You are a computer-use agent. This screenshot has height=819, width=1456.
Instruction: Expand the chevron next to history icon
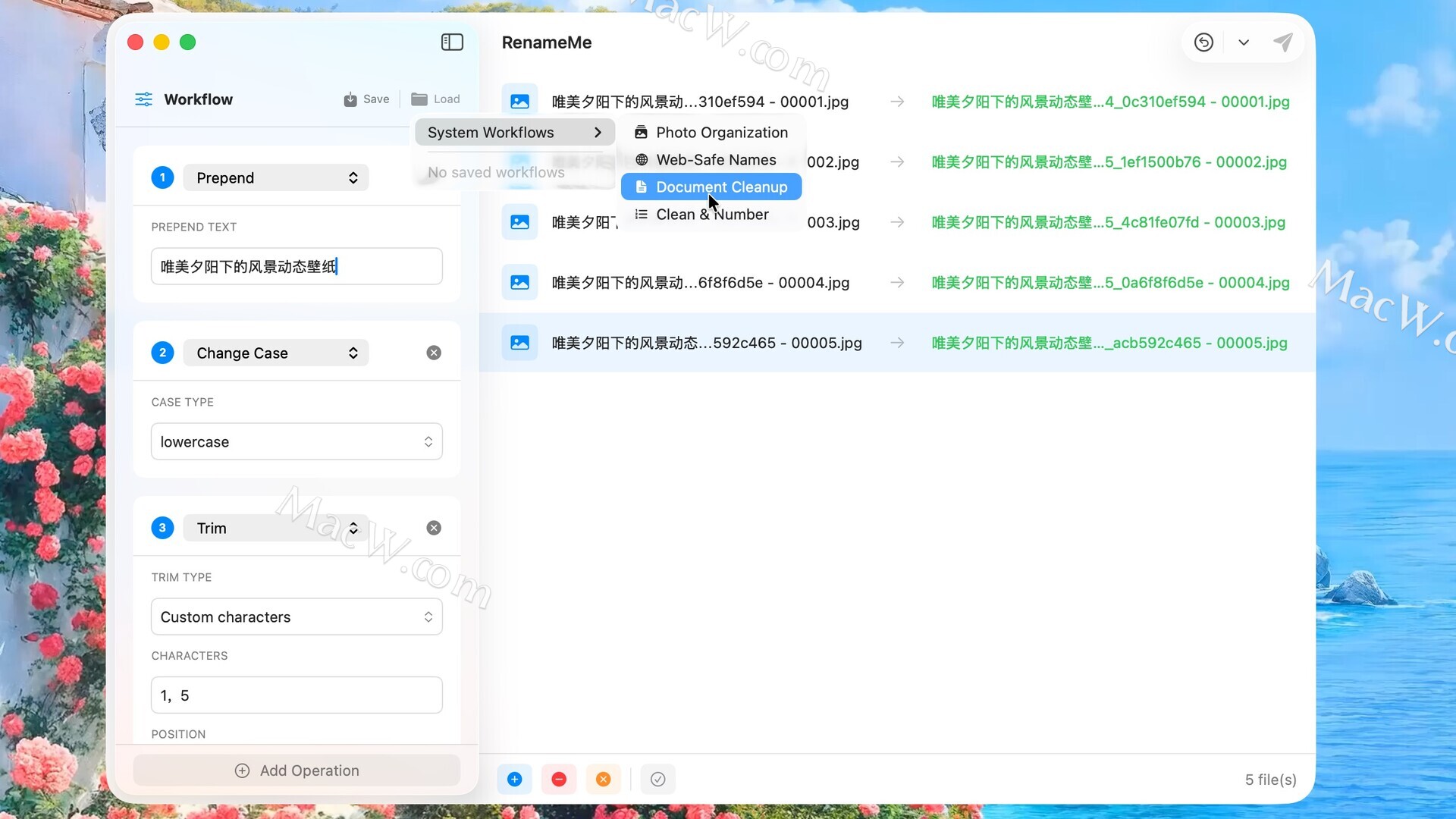point(1244,42)
